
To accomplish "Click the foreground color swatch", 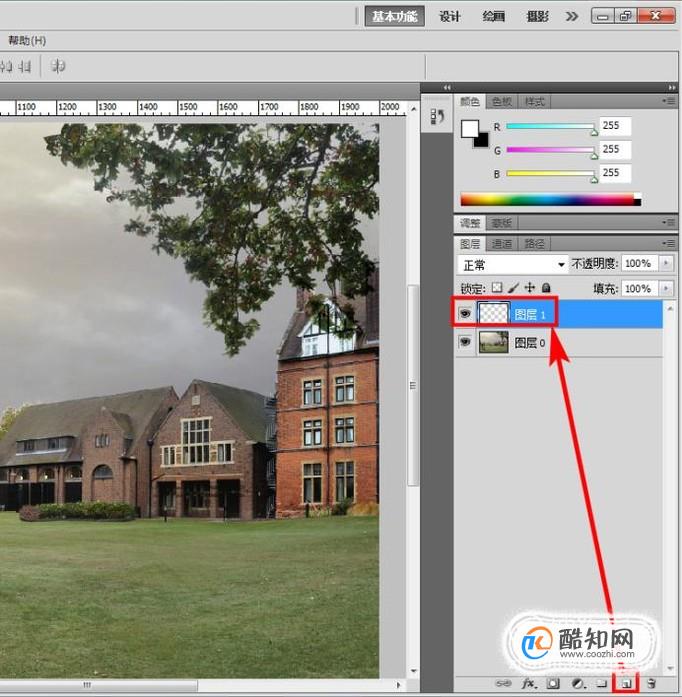I will (469, 129).
